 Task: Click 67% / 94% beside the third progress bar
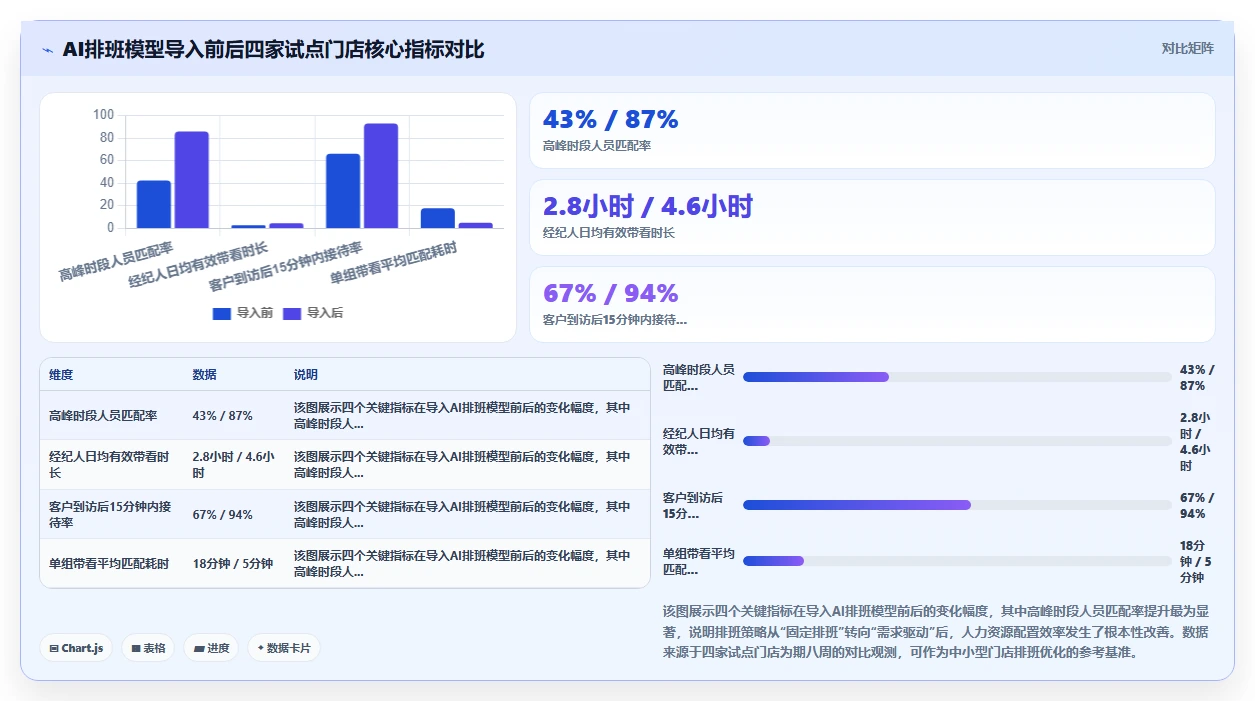click(x=1197, y=505)
